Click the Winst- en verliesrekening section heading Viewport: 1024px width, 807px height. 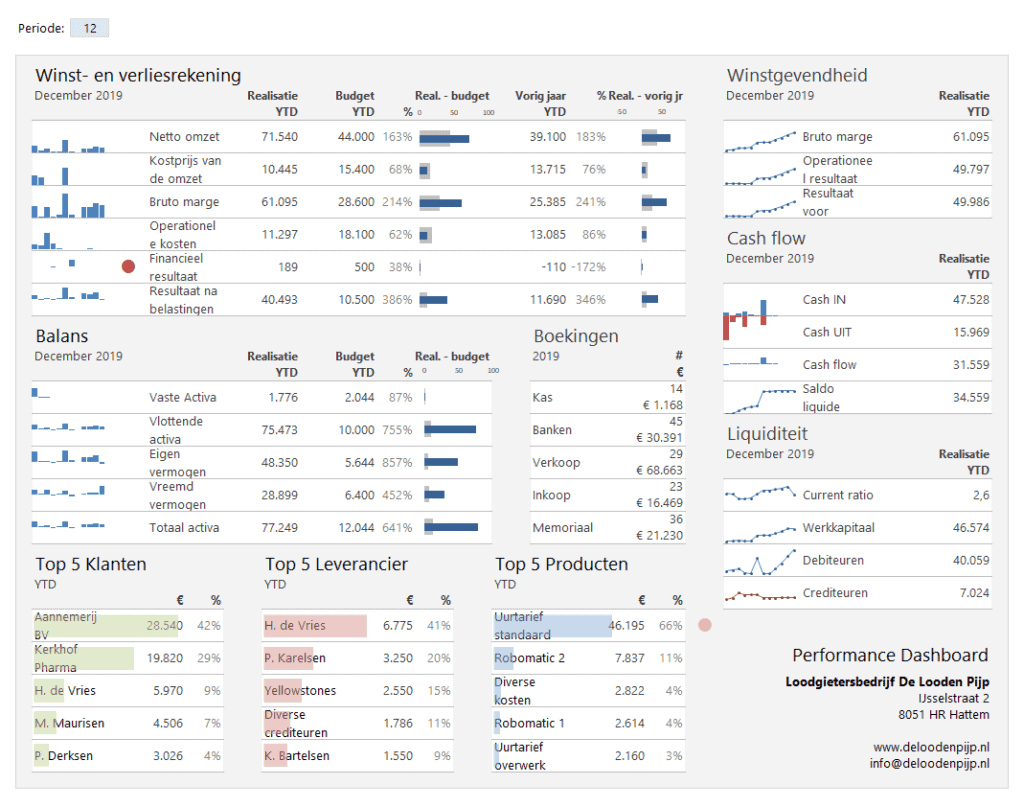tap(138, 75)
